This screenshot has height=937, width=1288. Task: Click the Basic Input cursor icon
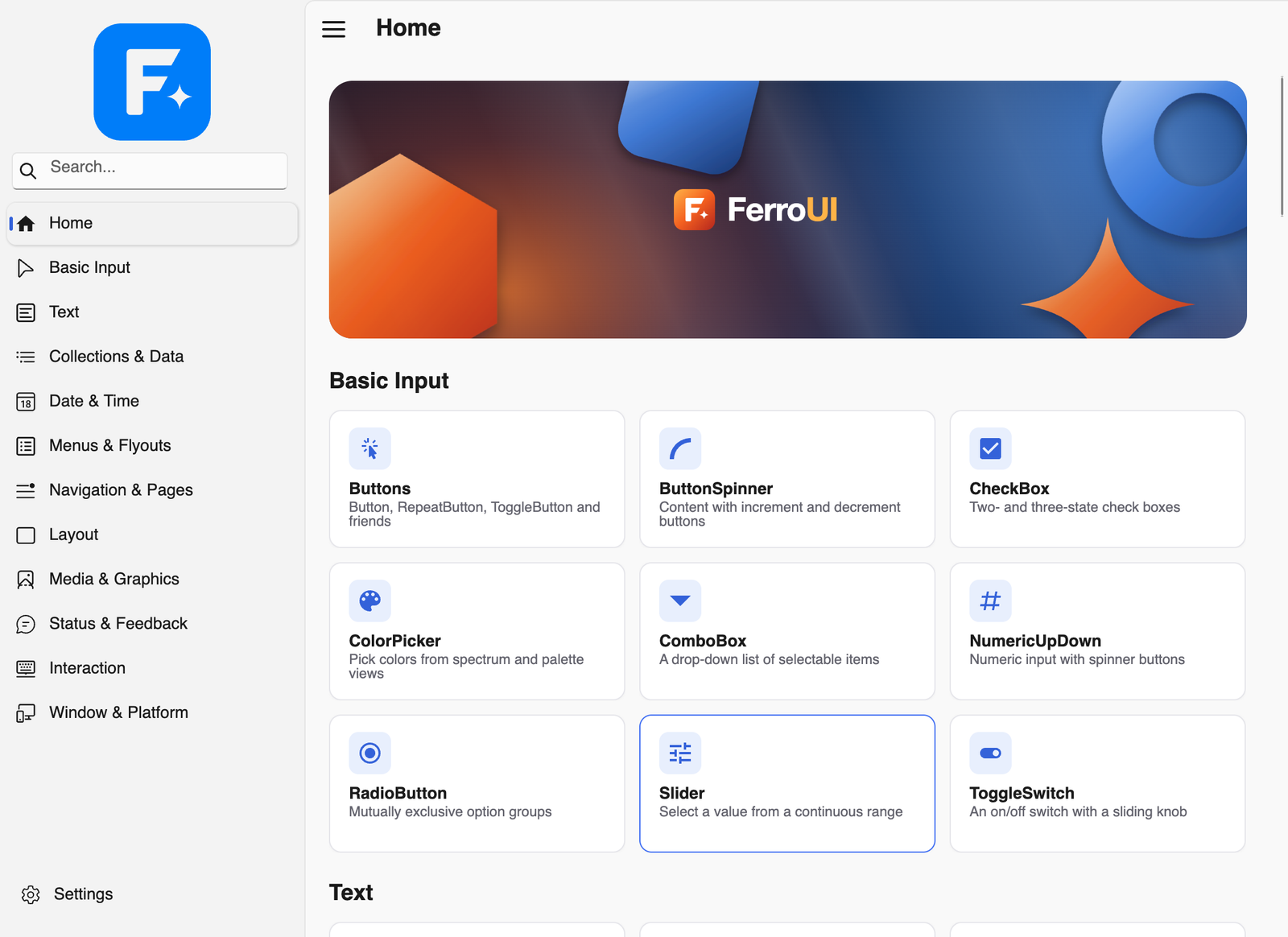pyautogui.click(x=26, y=268)
